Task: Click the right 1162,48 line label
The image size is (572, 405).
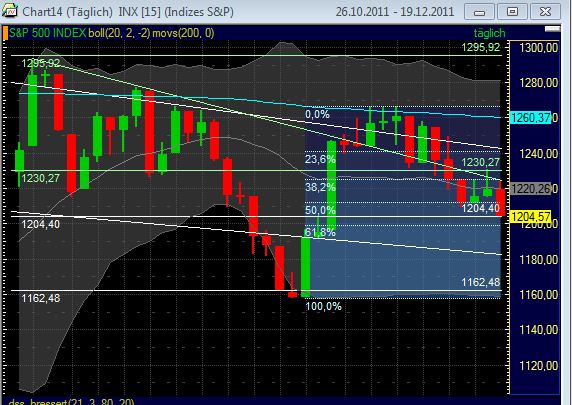Action: click(481, 282)
